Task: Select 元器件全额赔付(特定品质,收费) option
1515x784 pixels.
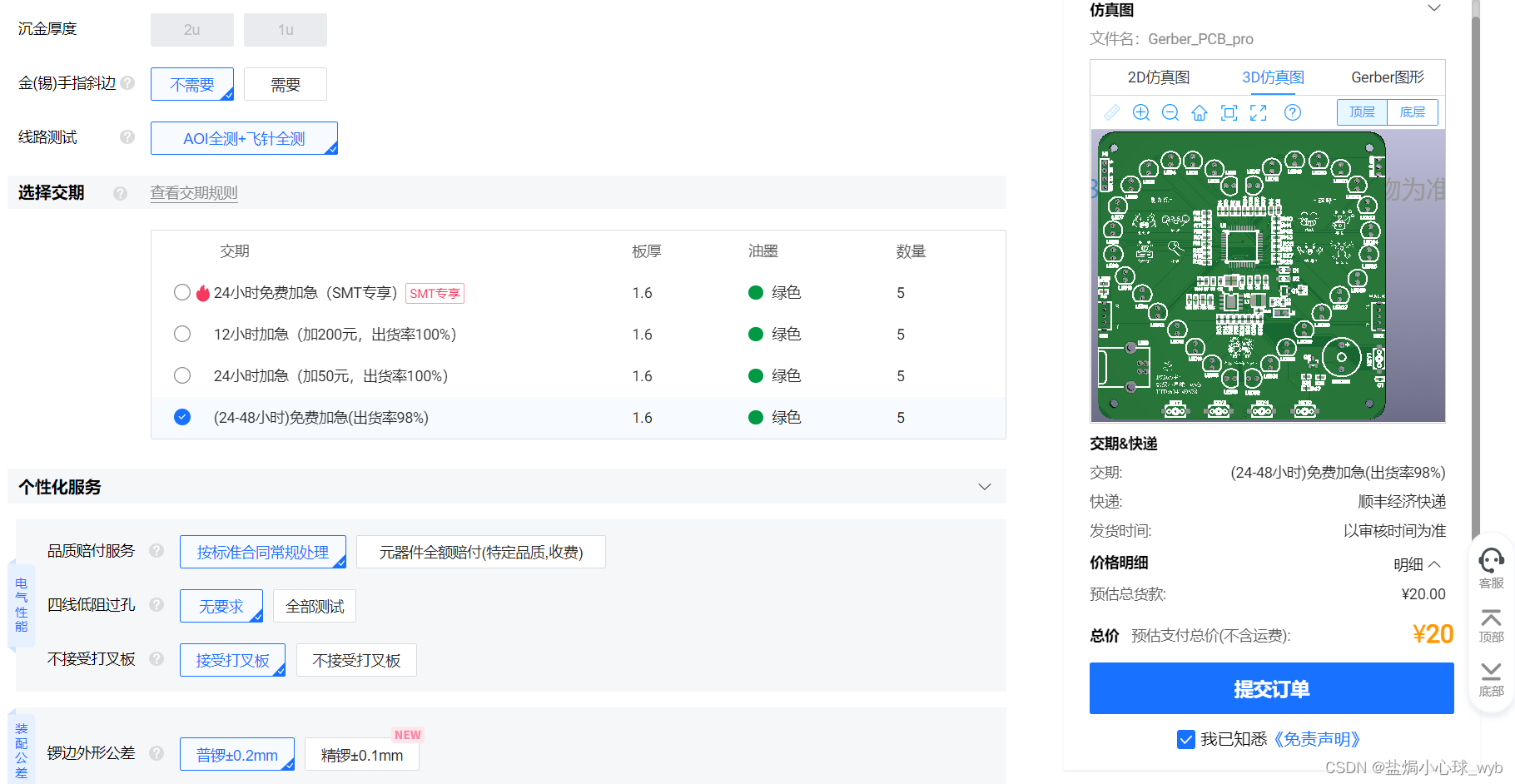Action: (481, 552)
